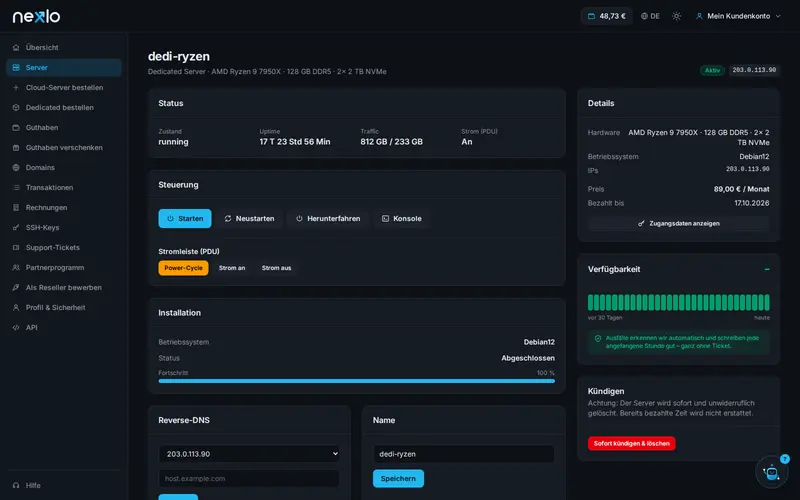Click the Als Reseller bewerben rocket icon

(16, 287)
